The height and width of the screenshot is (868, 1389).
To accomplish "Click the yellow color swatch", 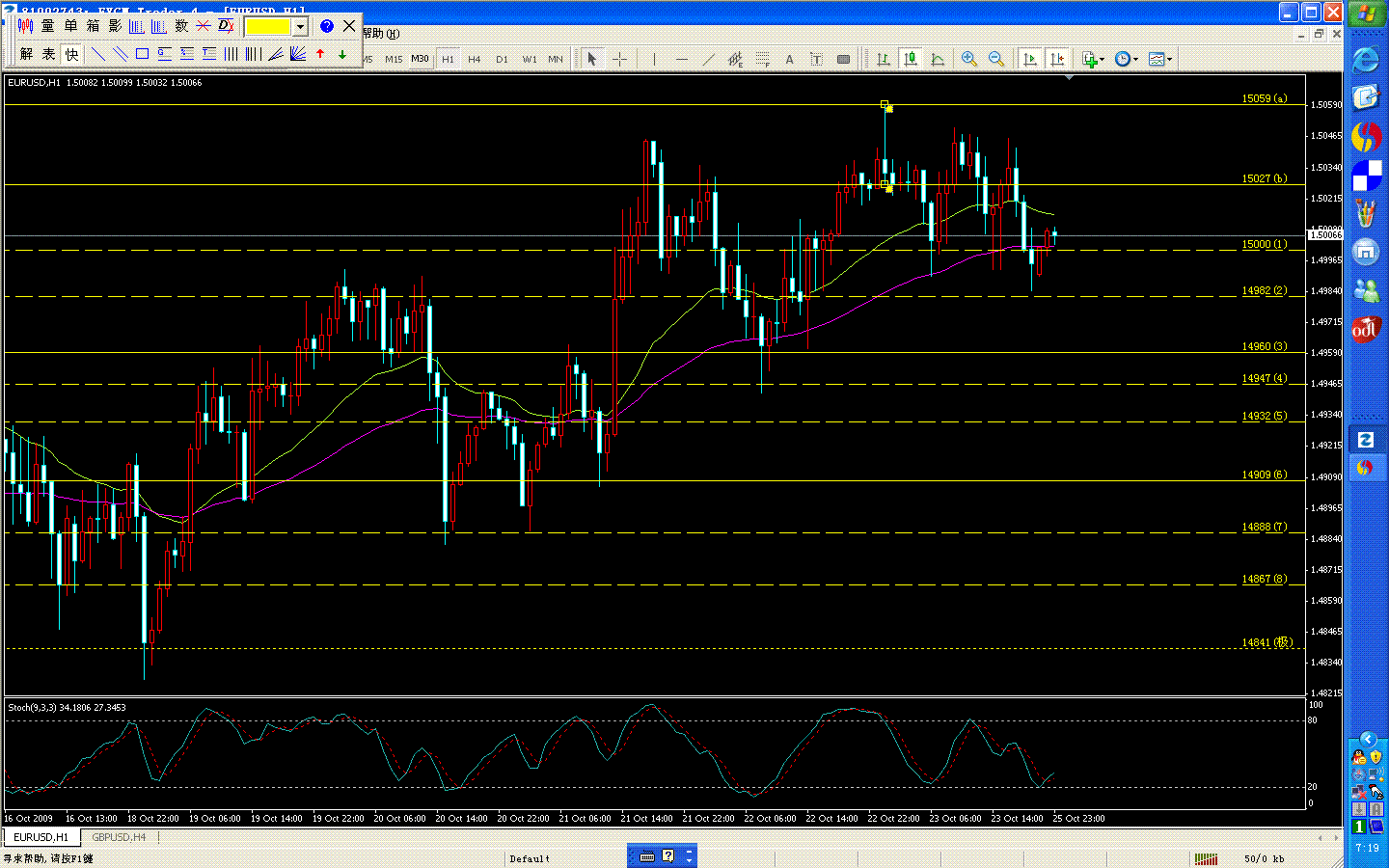I will (268, 26).
